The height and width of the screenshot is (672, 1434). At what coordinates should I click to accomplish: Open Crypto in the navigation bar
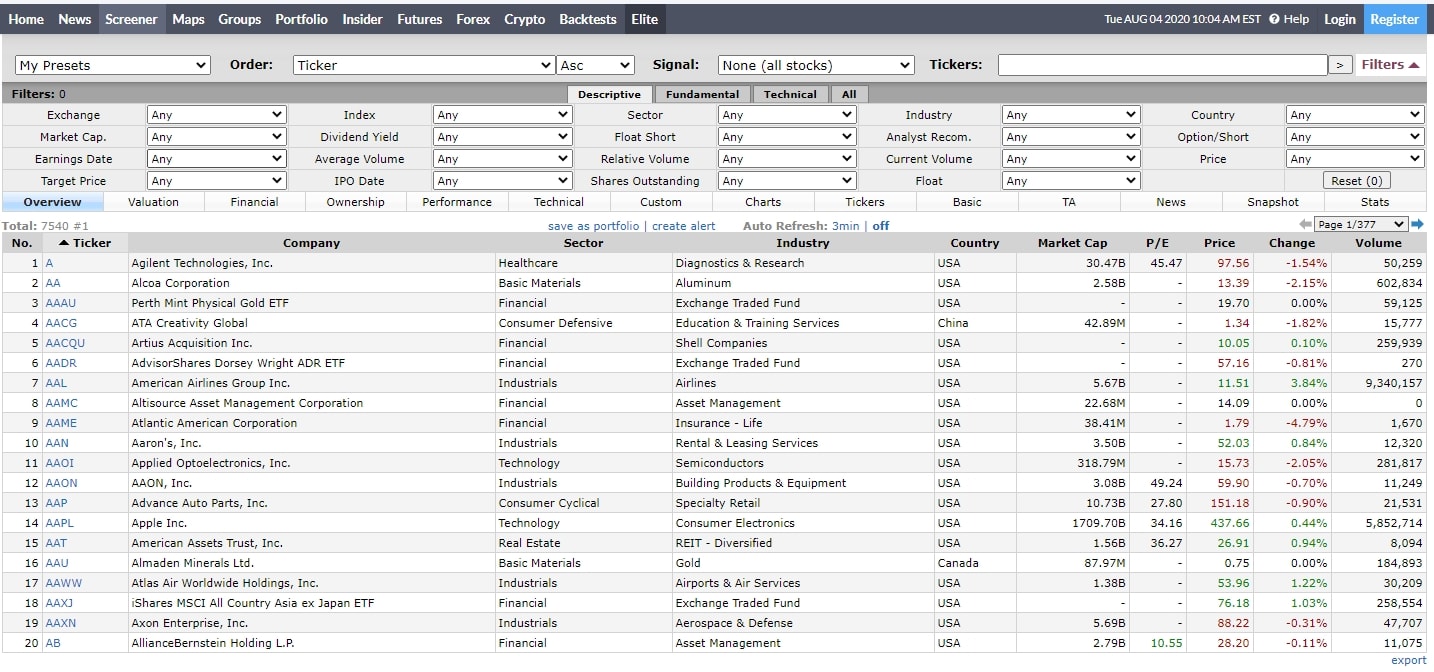tap(524, 19)
